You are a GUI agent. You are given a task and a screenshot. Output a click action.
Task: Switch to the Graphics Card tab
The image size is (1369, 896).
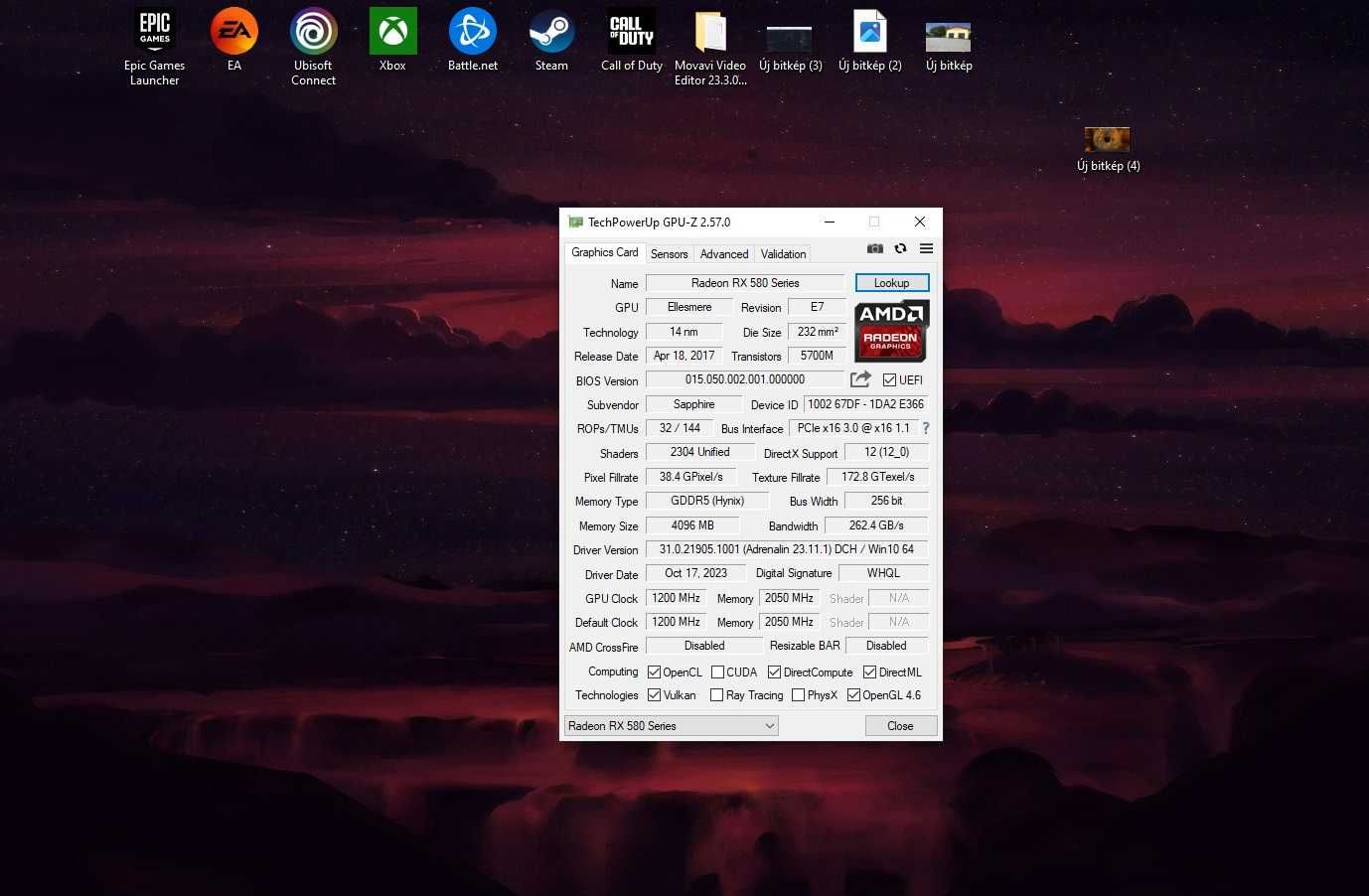click(x=605, y=252)
